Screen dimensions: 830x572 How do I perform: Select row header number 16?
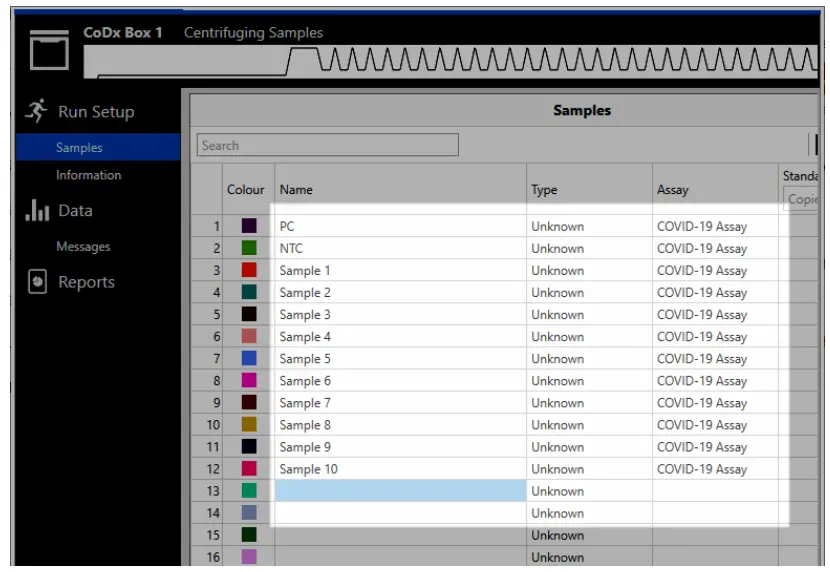pyautogui.click(x=207, y=557)
